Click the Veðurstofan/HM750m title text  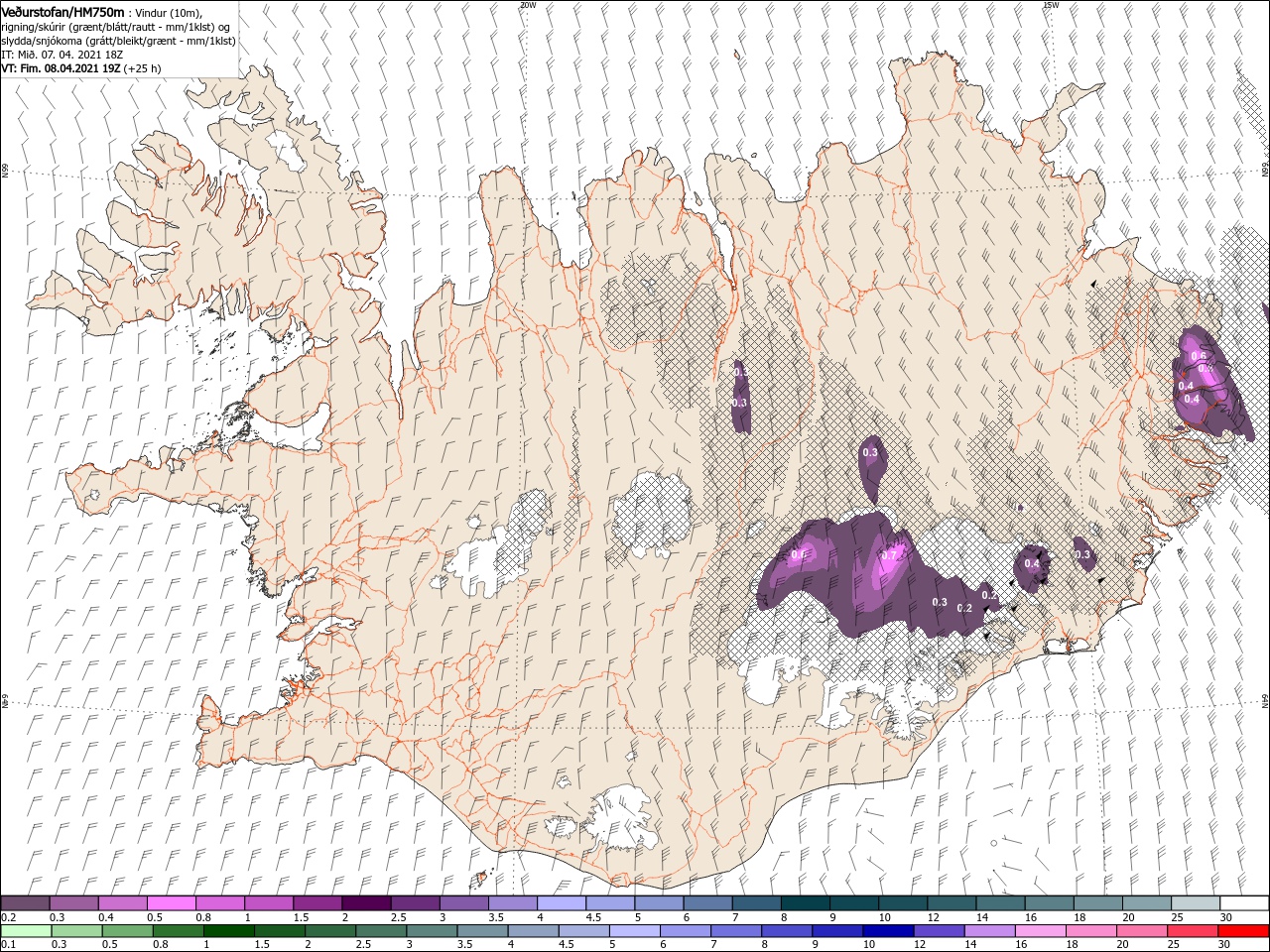(63, 11)
